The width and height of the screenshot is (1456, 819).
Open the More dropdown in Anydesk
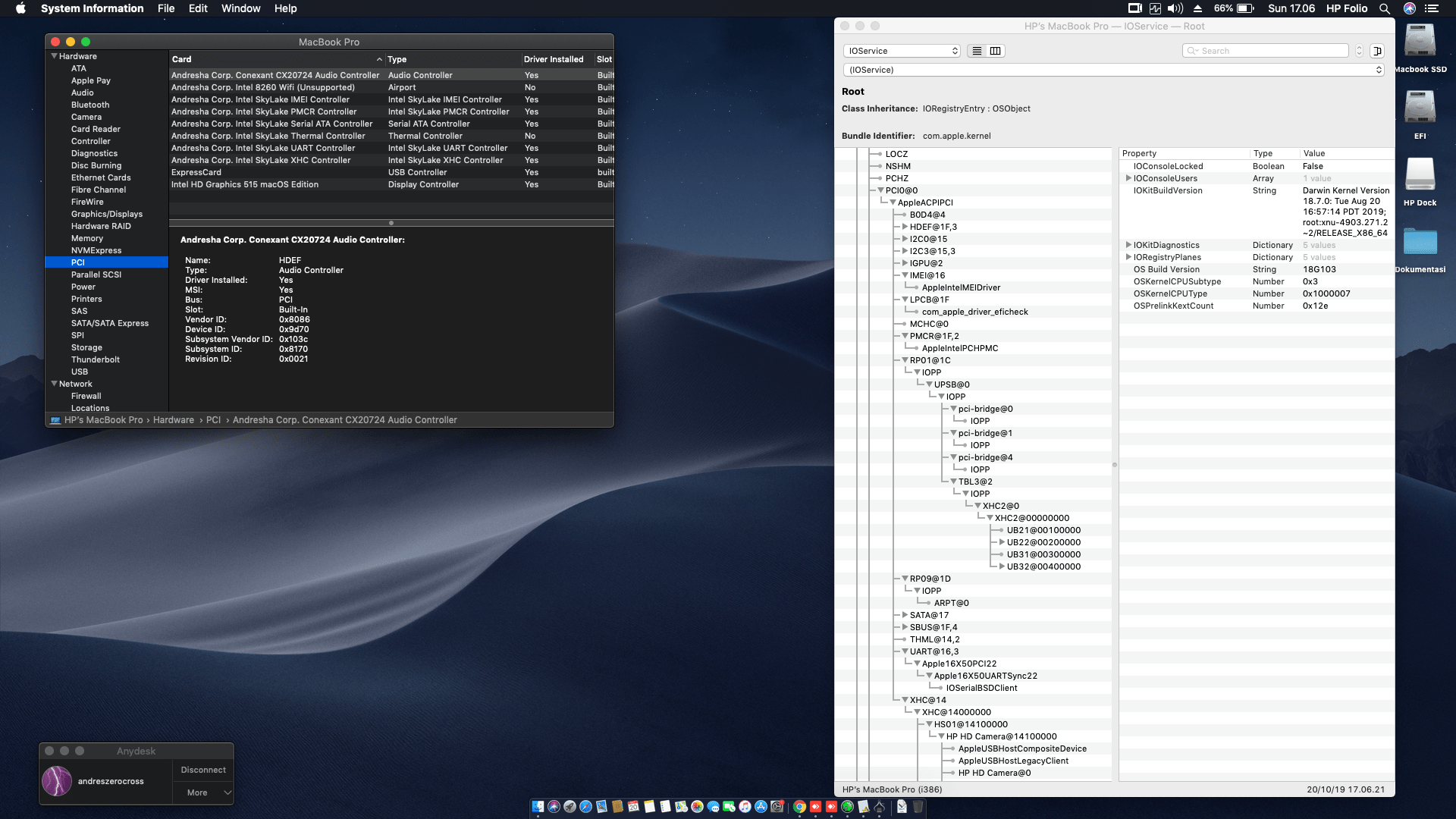pyautogui.click(x=203, y=792)
